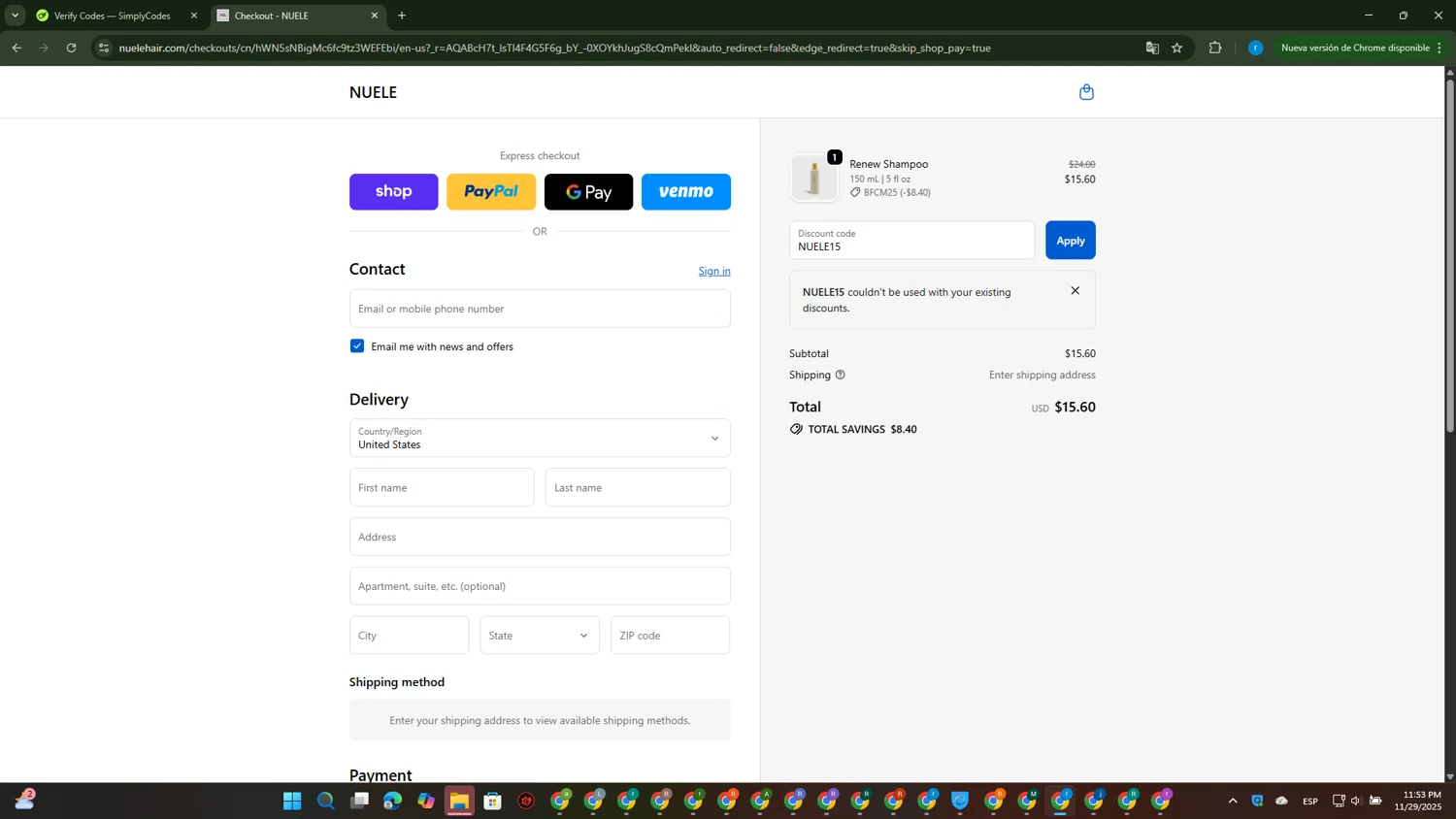Focus the ZIP code field

coord(670,636)
